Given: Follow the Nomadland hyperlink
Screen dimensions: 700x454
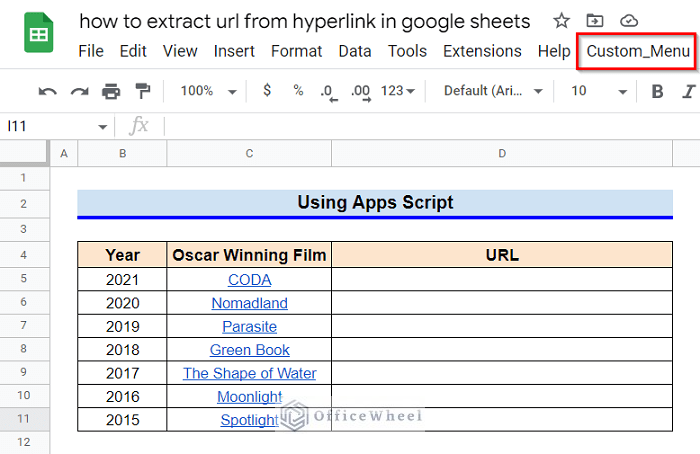Looking at the screenshot, I should [x=249, y=303].
